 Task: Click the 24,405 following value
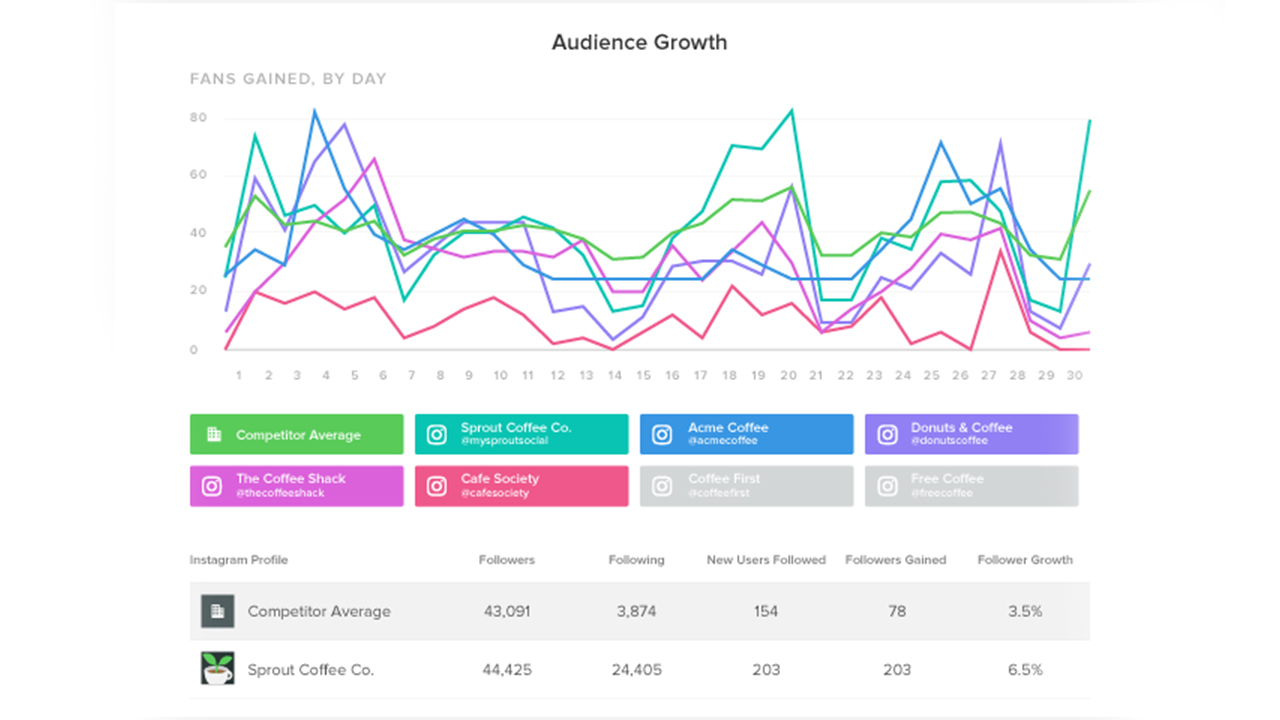637,670
